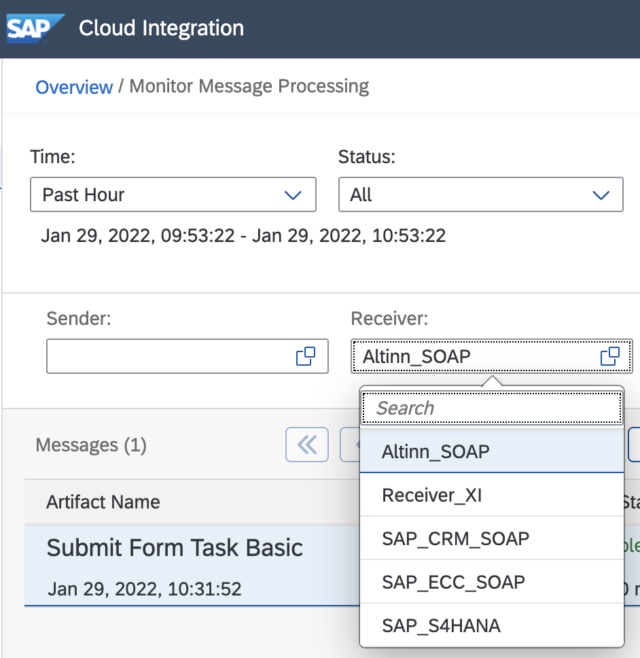
Task: Pick SAP_S4HANA from the receiver list
Action: pos(491,626)
